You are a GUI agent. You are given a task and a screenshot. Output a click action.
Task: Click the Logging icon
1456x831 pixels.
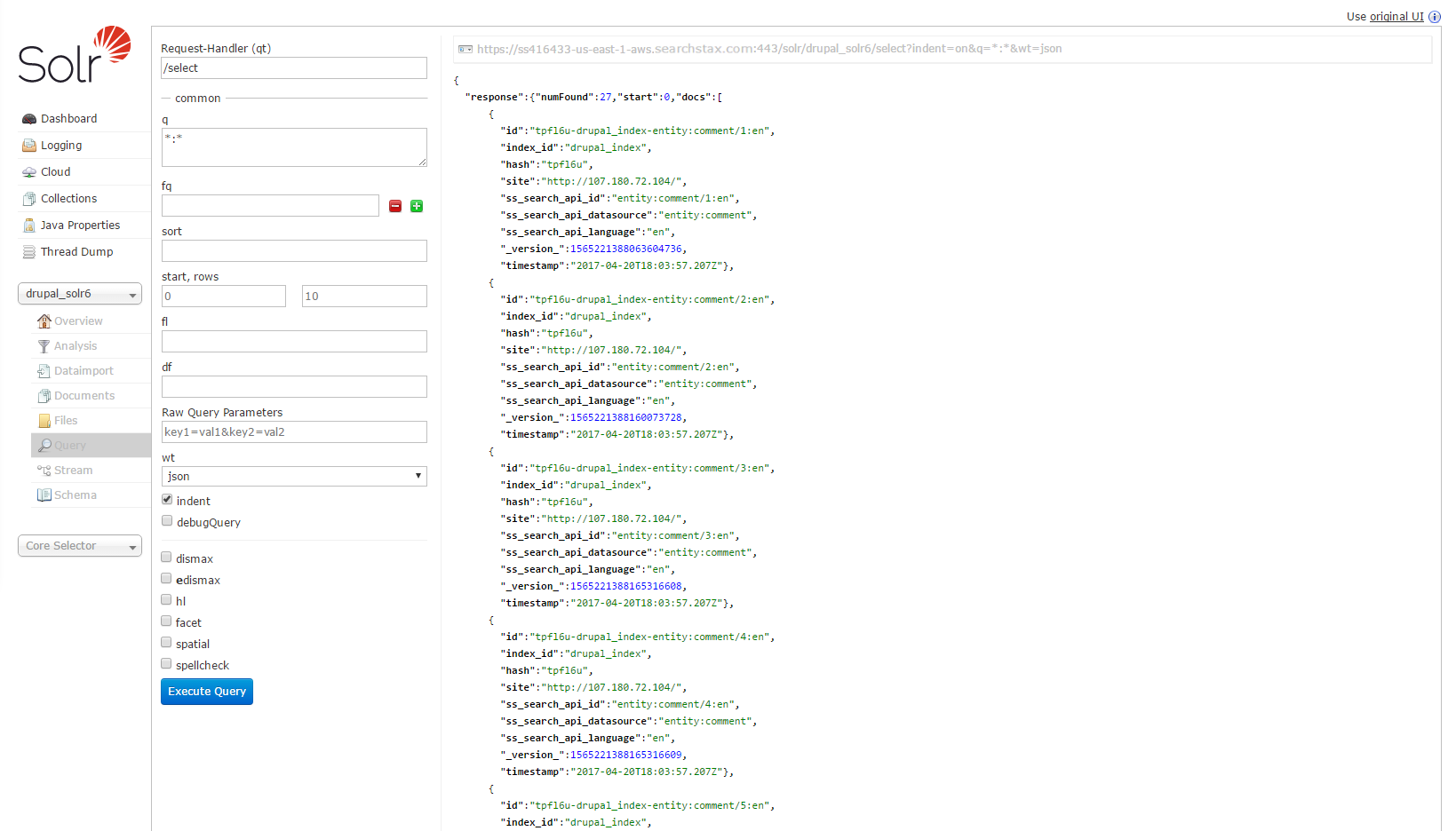coord(29,146)
